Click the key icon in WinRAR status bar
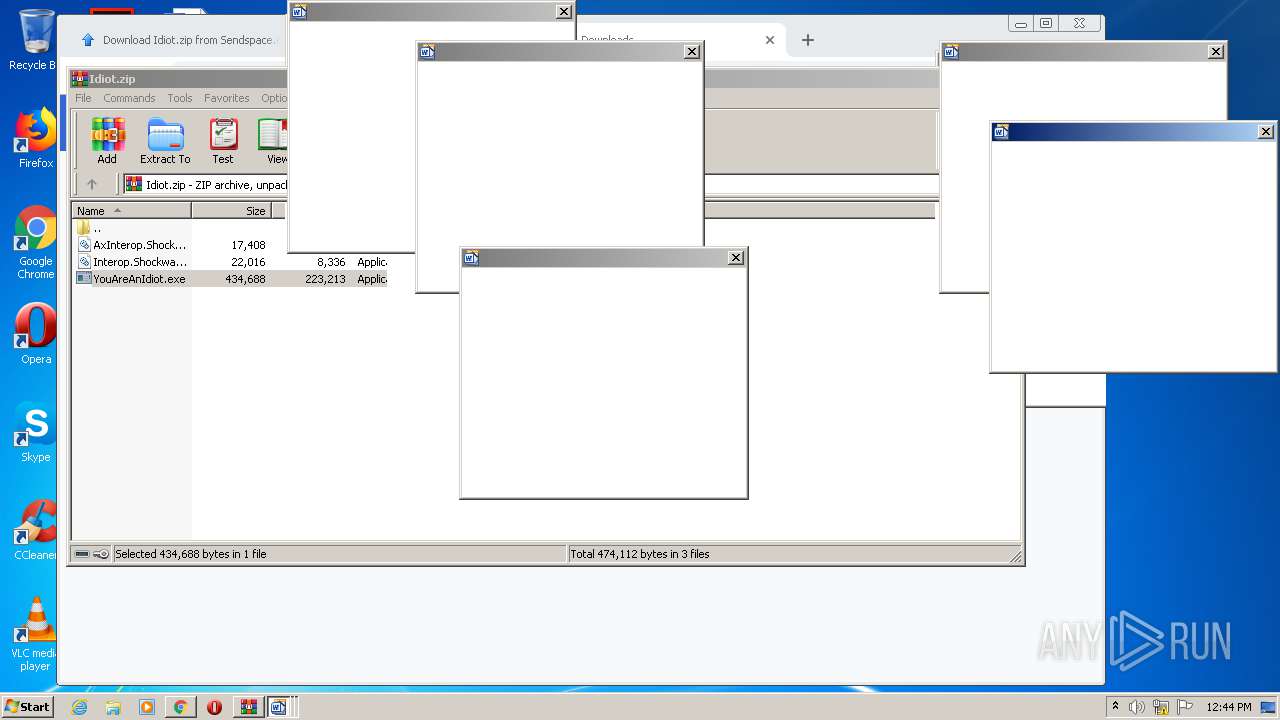 101,554
